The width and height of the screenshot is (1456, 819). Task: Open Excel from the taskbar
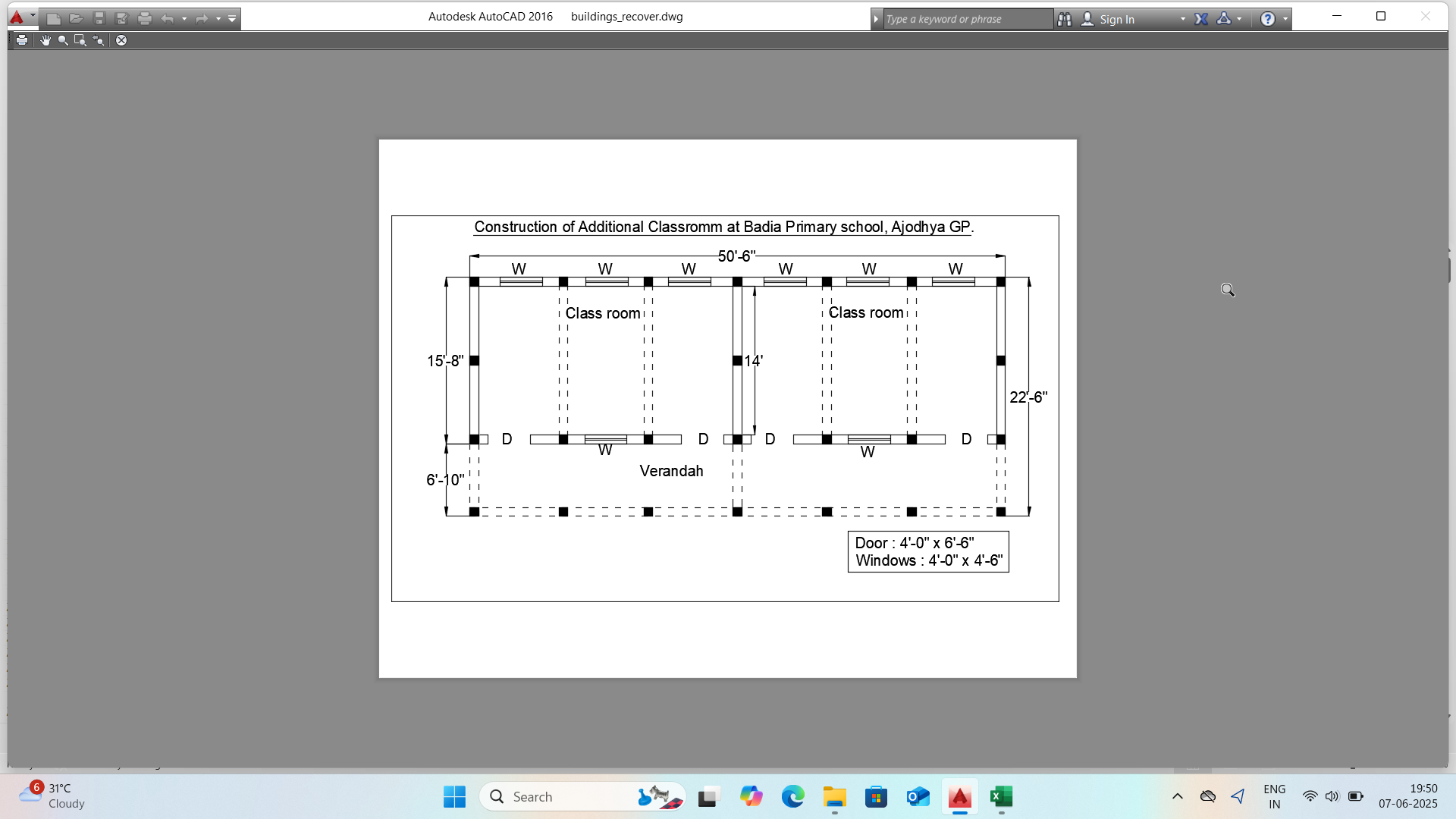tap(1001, 797)
